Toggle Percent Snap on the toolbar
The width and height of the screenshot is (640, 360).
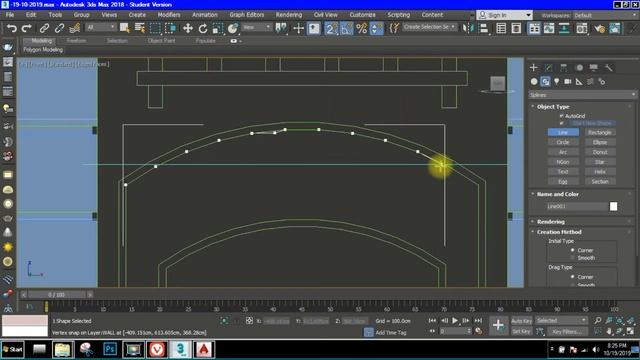click(362, 28)
